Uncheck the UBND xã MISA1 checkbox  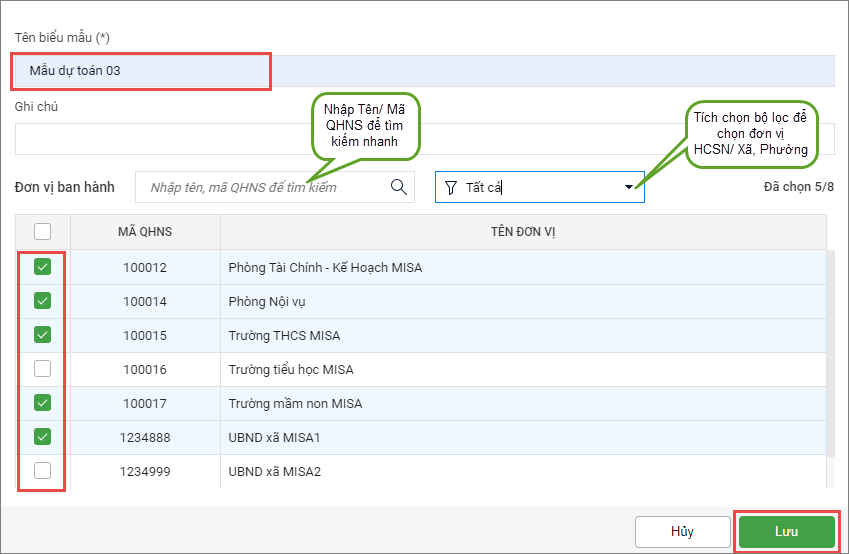[x=43, y=437]
